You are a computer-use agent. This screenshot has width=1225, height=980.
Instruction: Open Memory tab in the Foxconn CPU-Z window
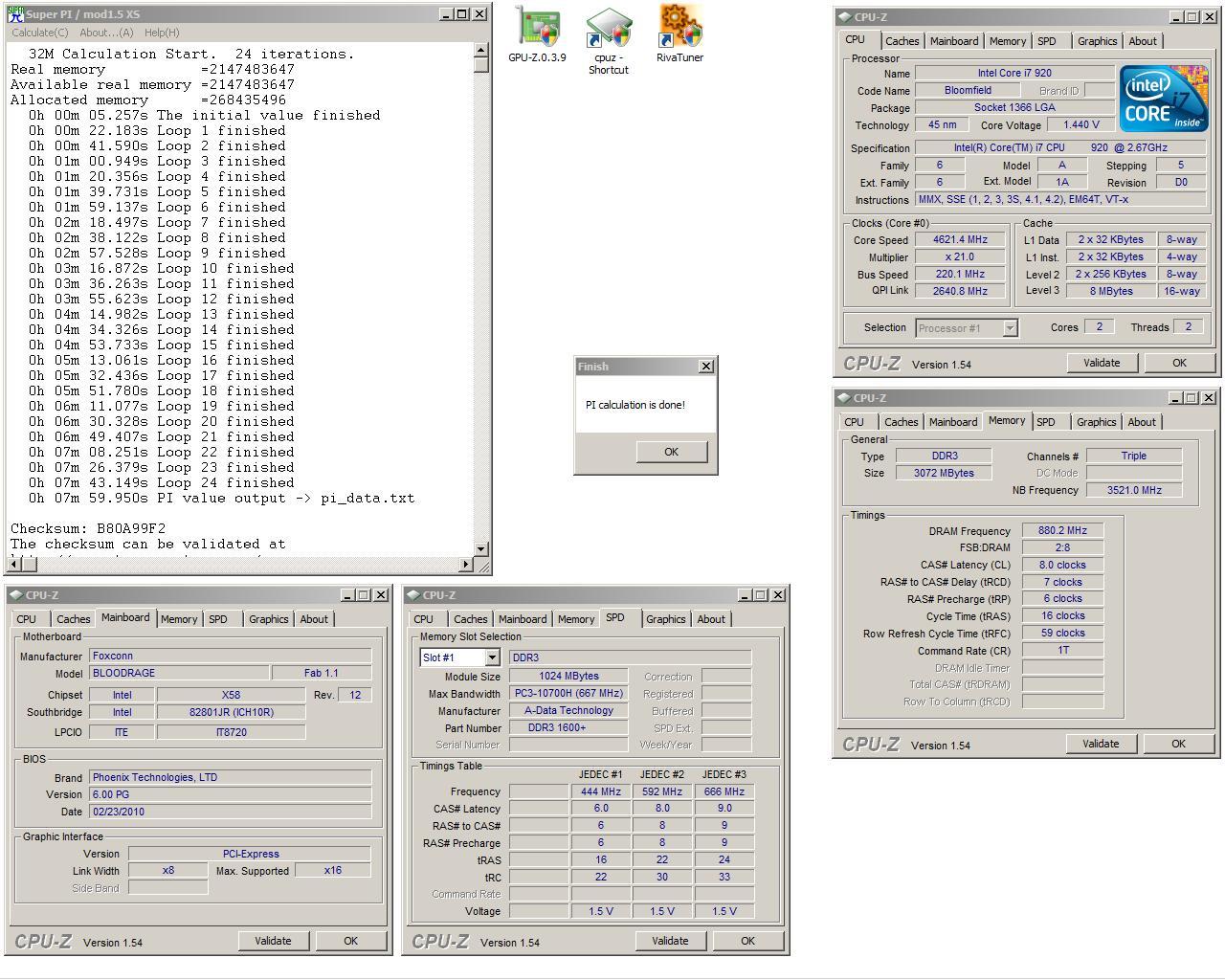point(179,619)
